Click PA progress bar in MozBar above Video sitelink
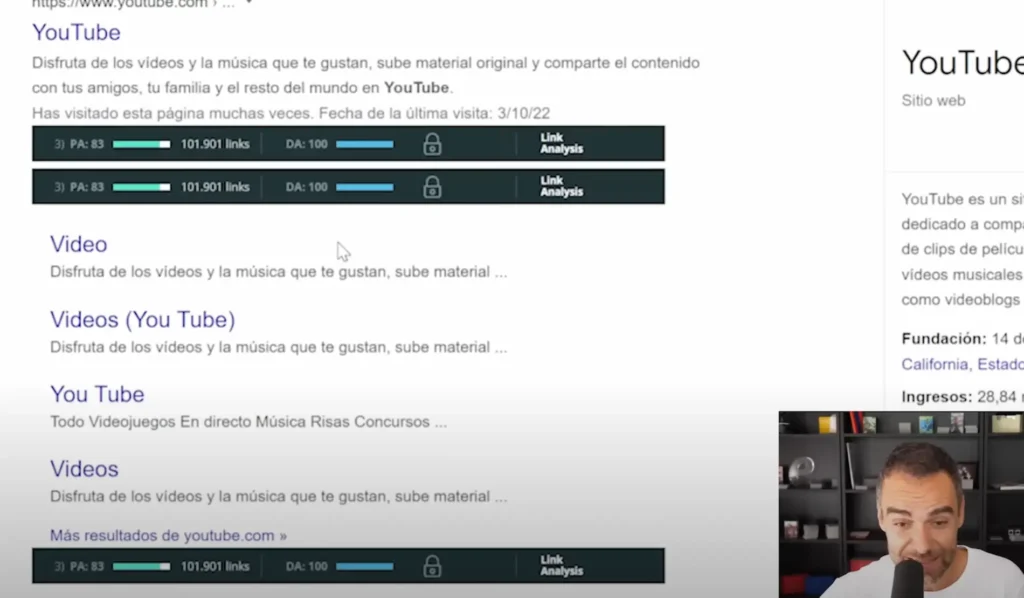 tap(141, 187)
